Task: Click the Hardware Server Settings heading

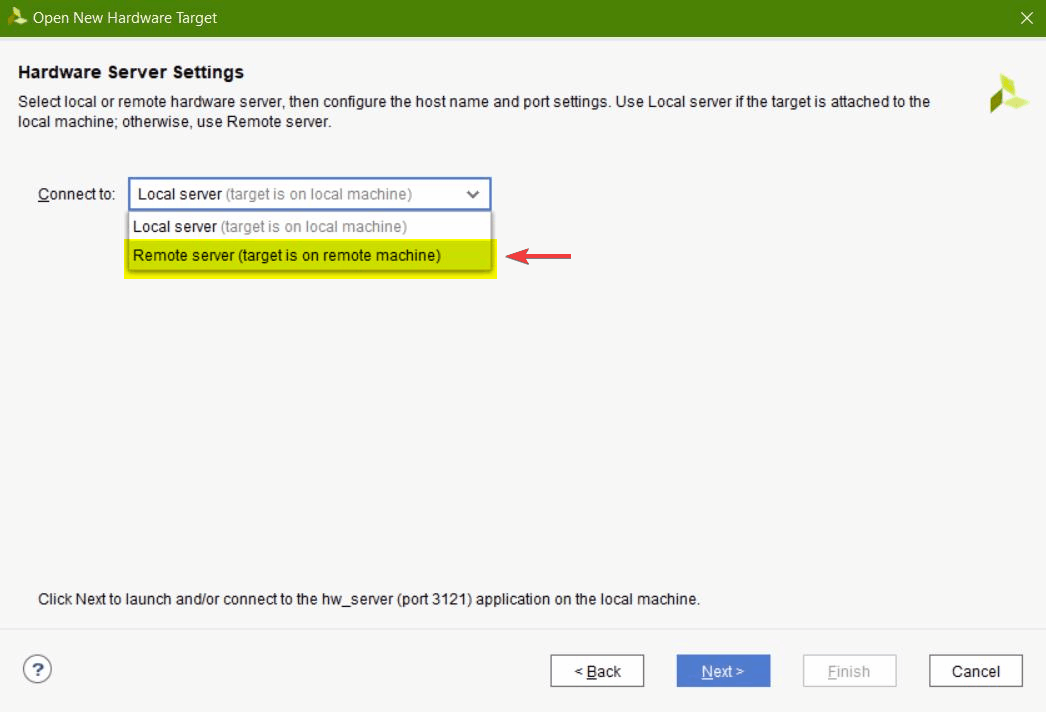Action: [x=131, y=72]
